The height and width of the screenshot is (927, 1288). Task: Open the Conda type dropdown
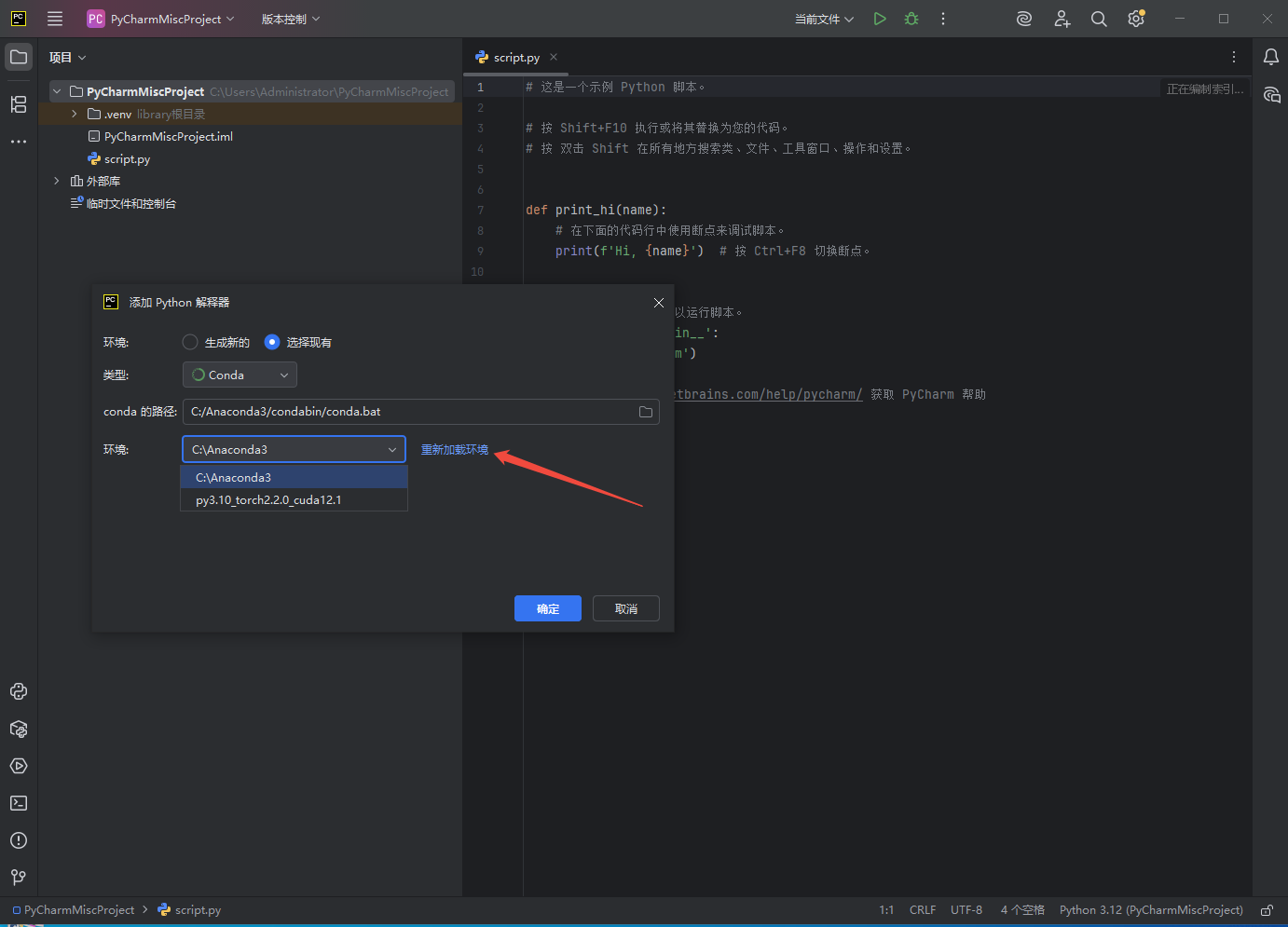pos(240,375)
